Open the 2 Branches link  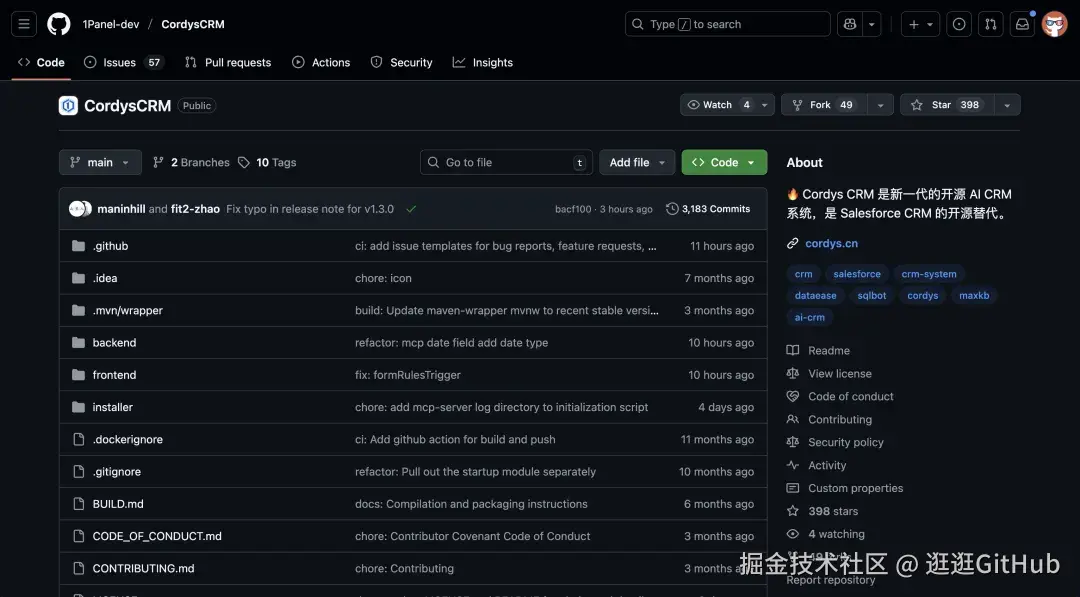[191, 163]
